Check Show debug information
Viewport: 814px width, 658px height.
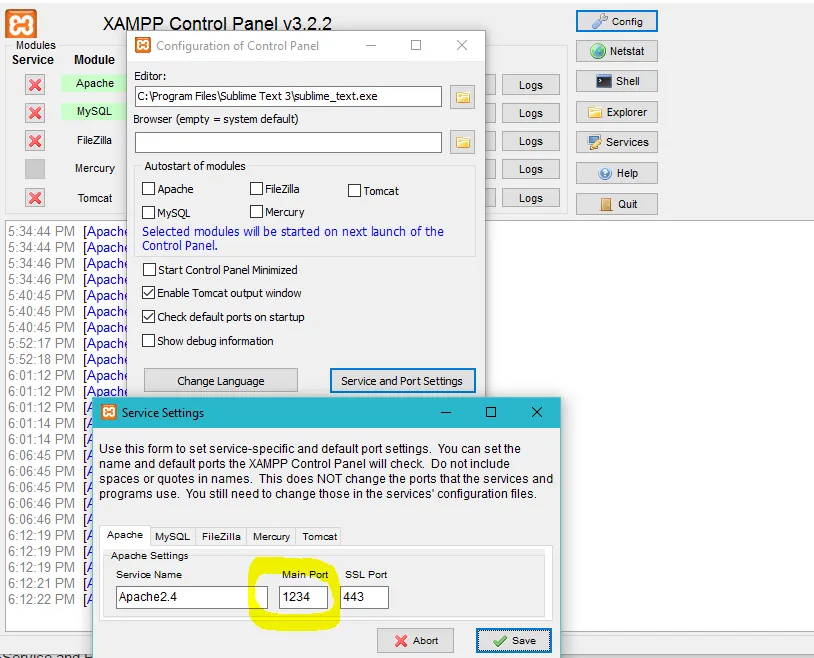[x=148, y=341]
